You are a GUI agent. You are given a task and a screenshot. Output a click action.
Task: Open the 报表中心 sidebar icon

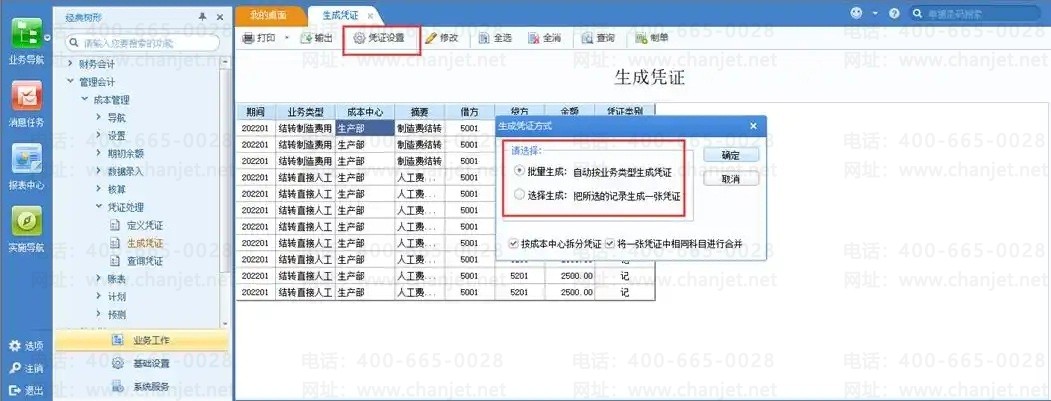tap(25, 160)
